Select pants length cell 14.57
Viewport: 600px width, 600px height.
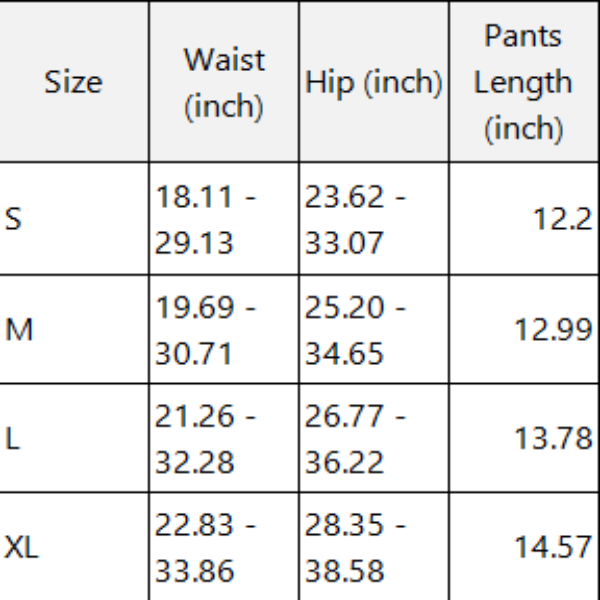523,546
